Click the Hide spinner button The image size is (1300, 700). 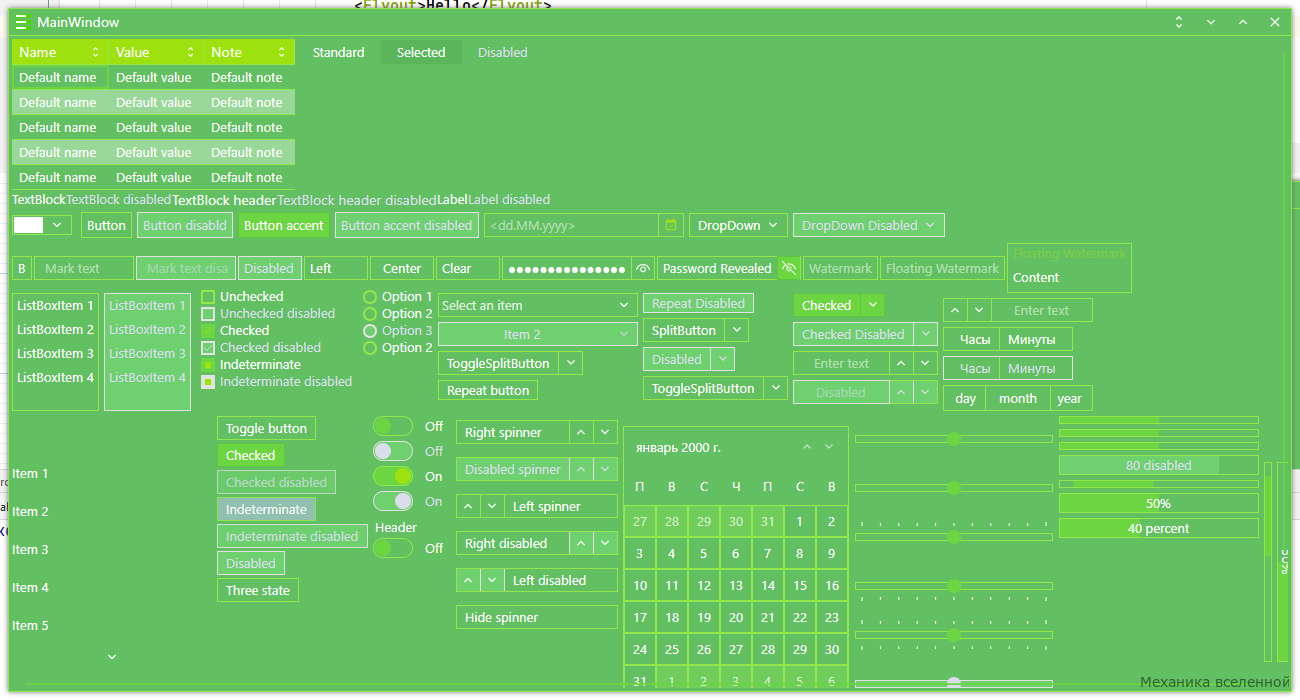point(537,617)
